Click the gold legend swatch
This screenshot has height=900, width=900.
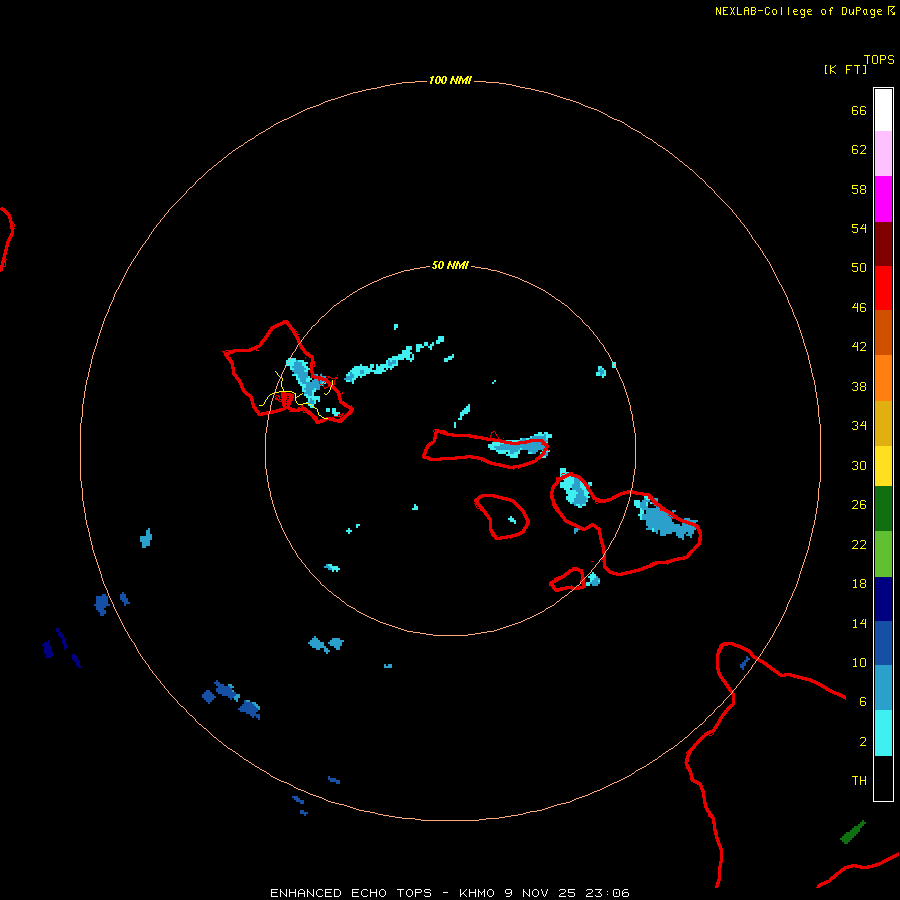(883, 424)
